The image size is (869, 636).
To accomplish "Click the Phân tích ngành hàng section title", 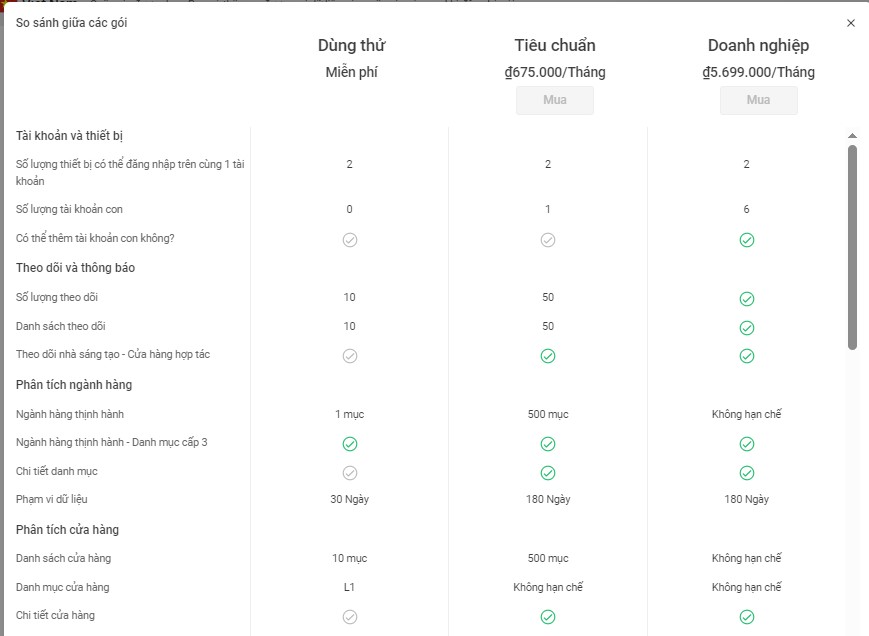I will click(x=74, y=385).
